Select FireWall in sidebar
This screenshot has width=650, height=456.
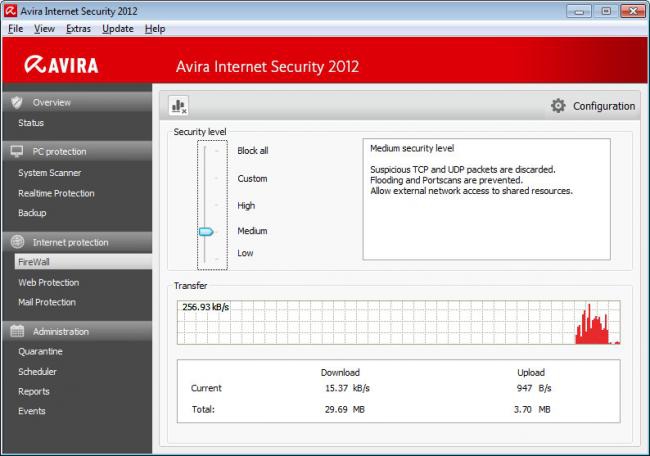[x=83, y=262]
